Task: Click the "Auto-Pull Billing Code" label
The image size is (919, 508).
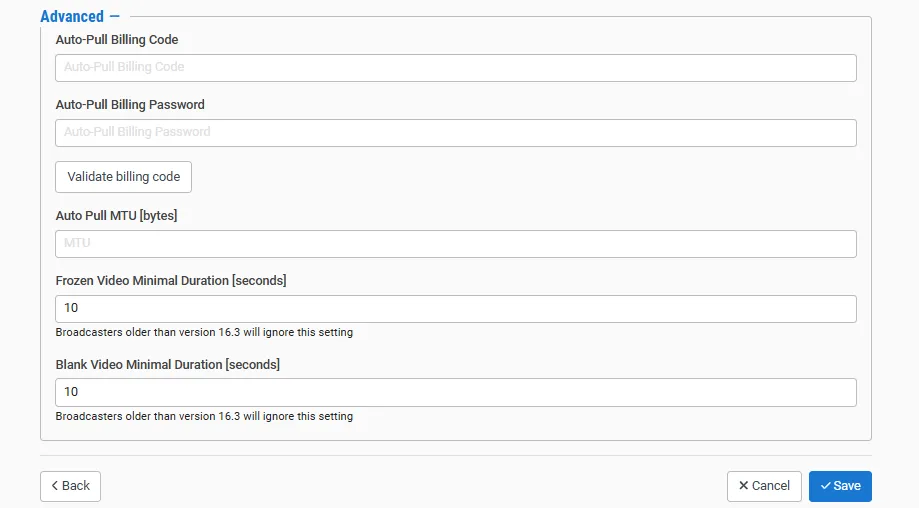Action: (x=117, y=40)
